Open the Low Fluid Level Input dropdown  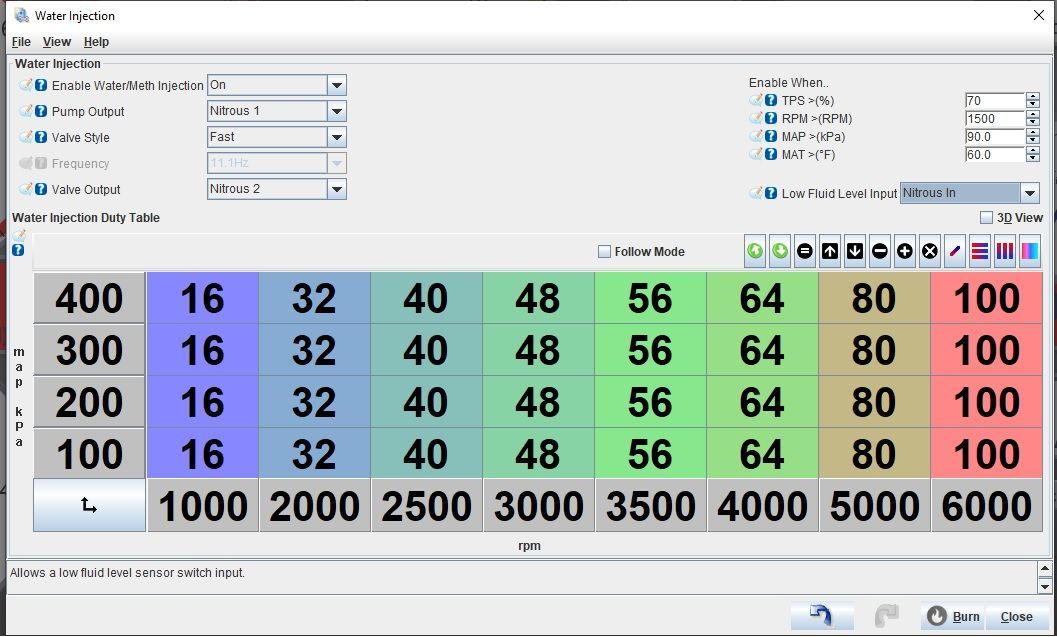pos(1029,193)
